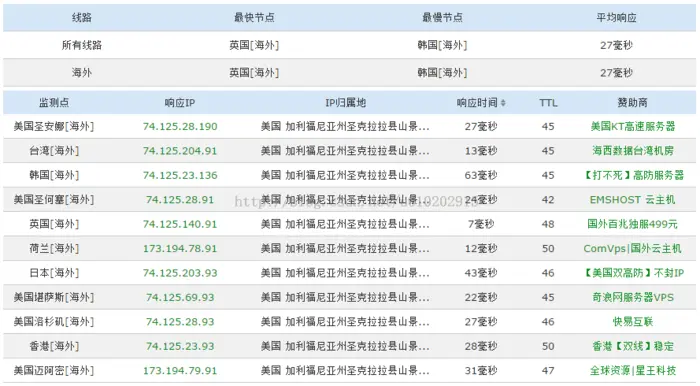Screen dimensions: 700x386
Task: Open sponsor link EMSHOST 云主机
Action: coord(633,200)
